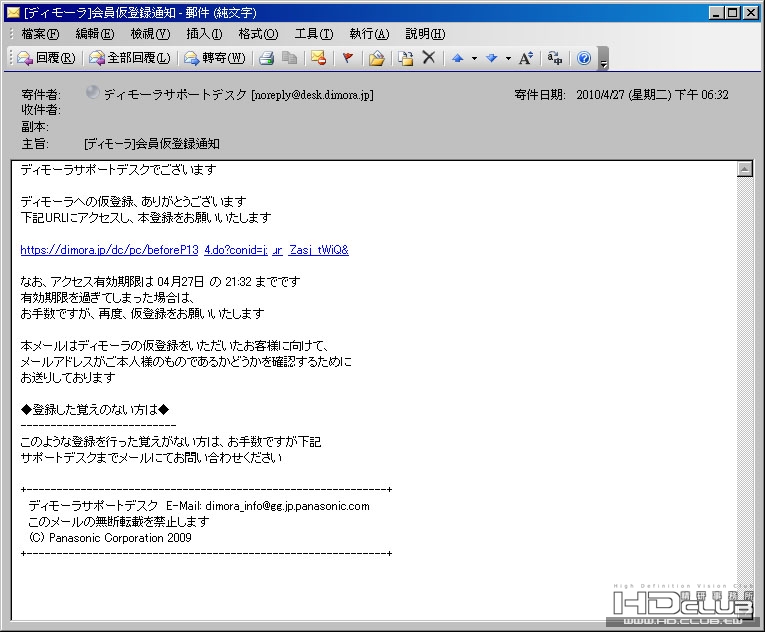
Task: Open the 插入(I) menu
Action: tap(204, 34)
